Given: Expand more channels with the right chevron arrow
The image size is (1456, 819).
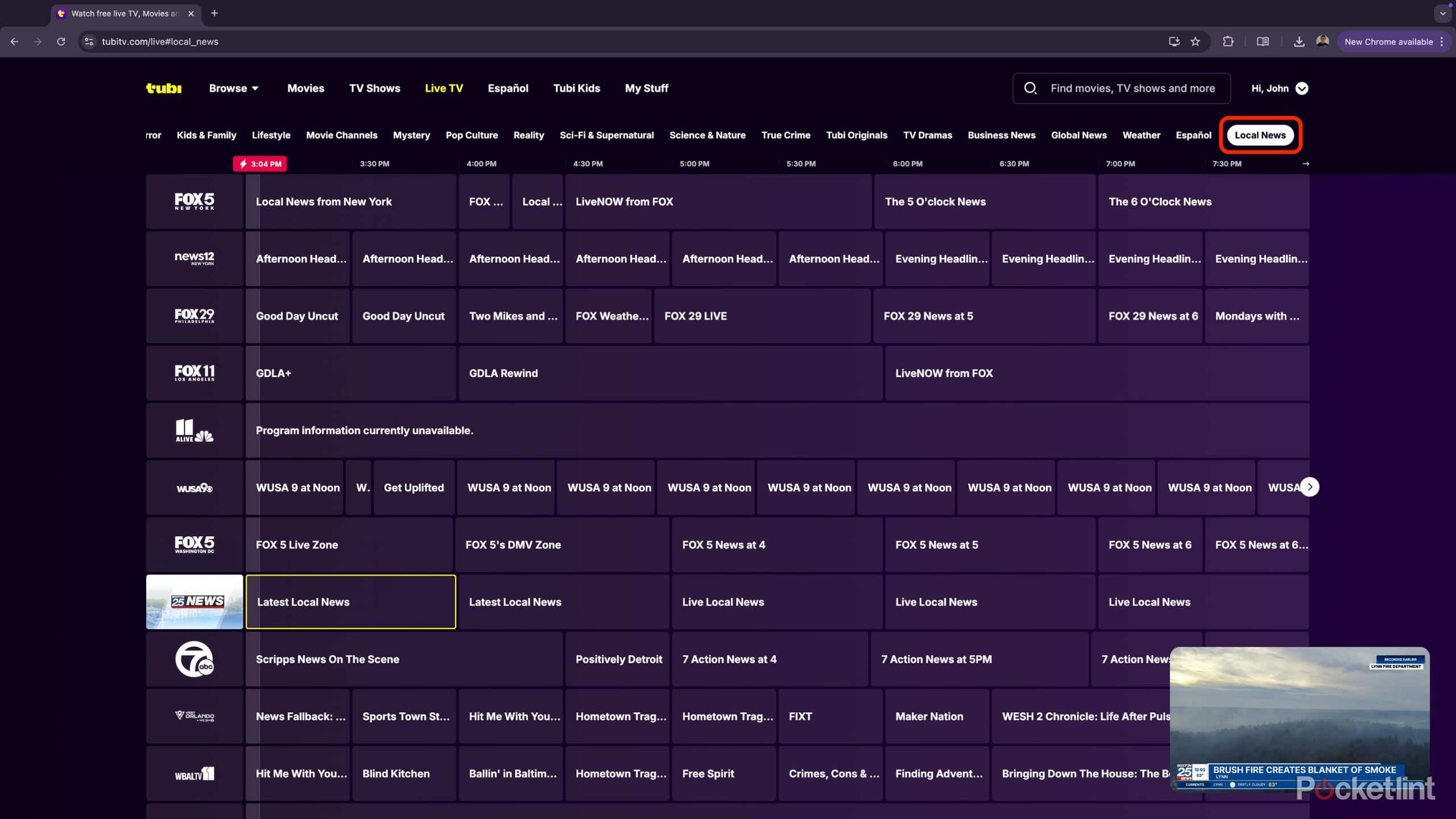Looking at the screenshot, I should tap(1310, 487).
